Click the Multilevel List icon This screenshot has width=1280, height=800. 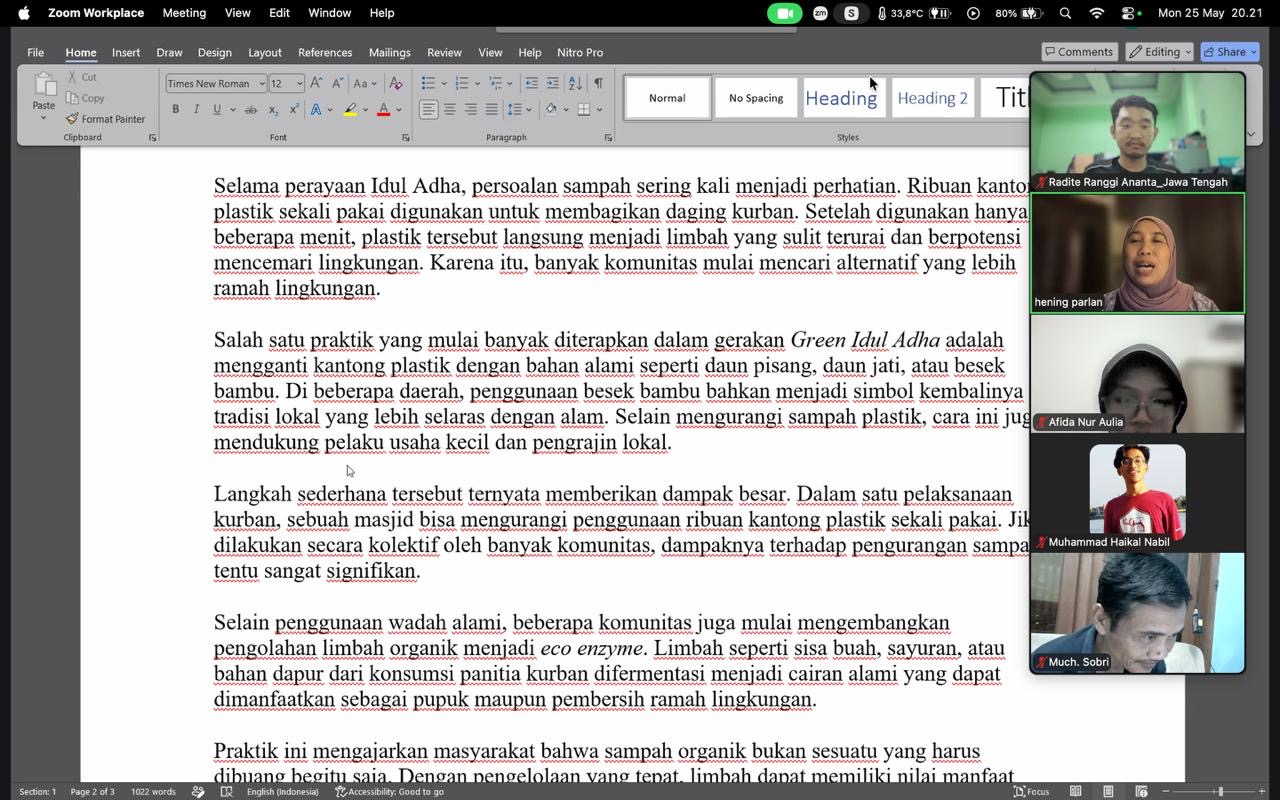(494, 83)
